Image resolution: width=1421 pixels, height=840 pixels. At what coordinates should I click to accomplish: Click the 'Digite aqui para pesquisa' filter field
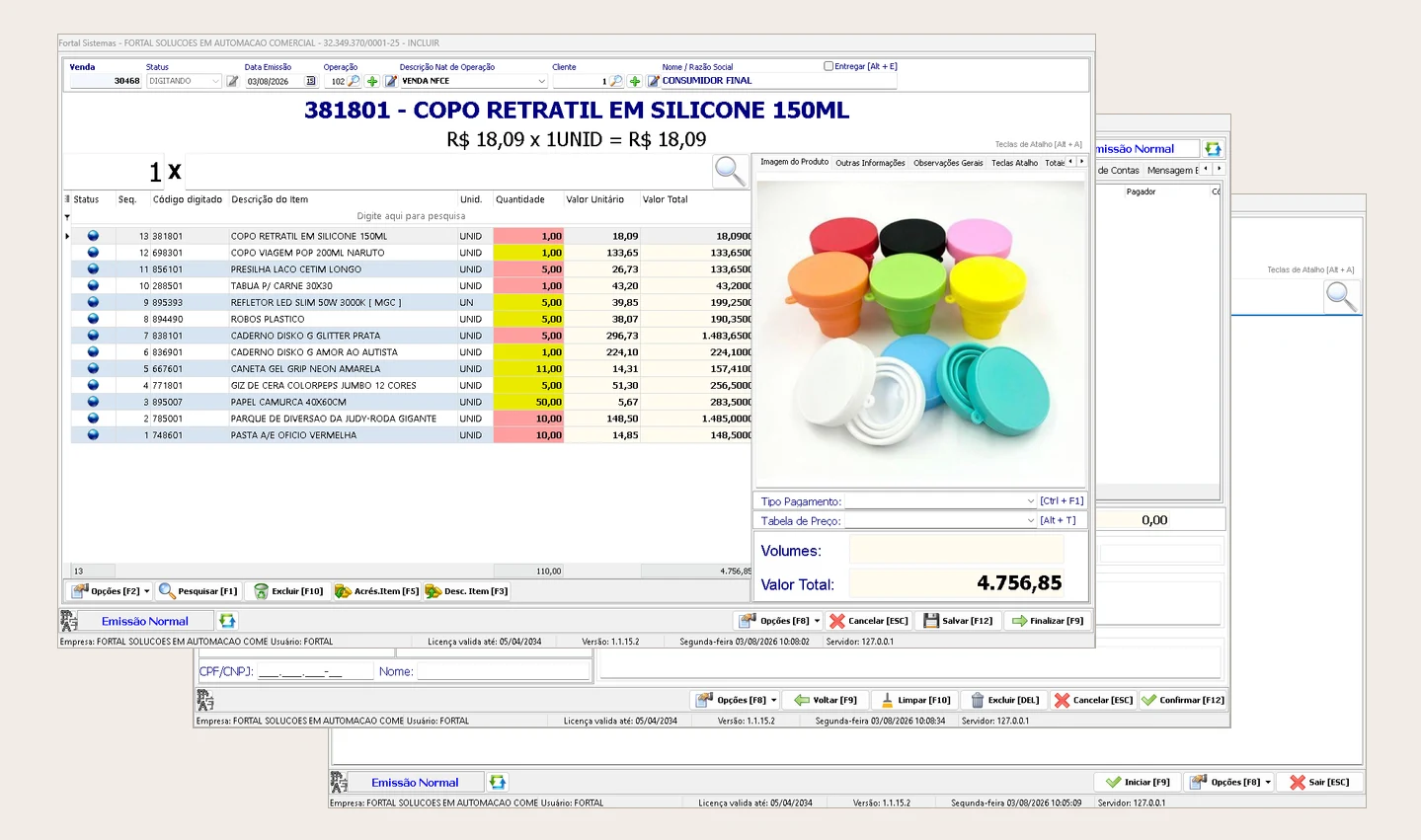point(411,216)
